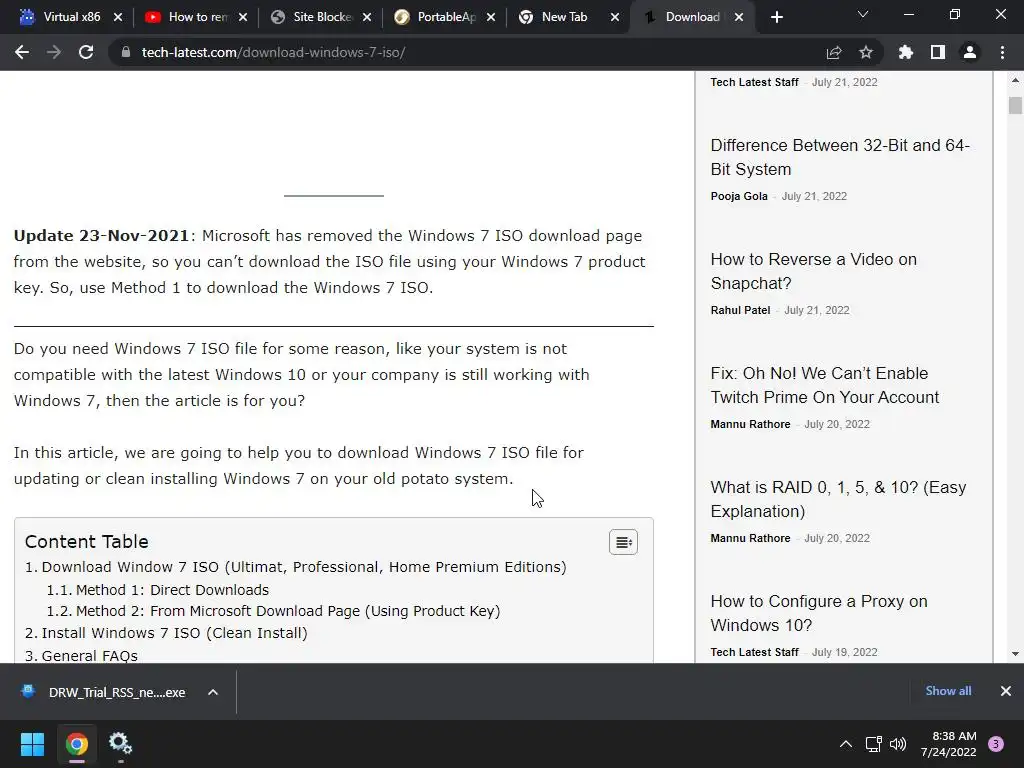Click the page scrollbar thumb
Viewport: 1024px width, 768px height.
click(1015, 105)
